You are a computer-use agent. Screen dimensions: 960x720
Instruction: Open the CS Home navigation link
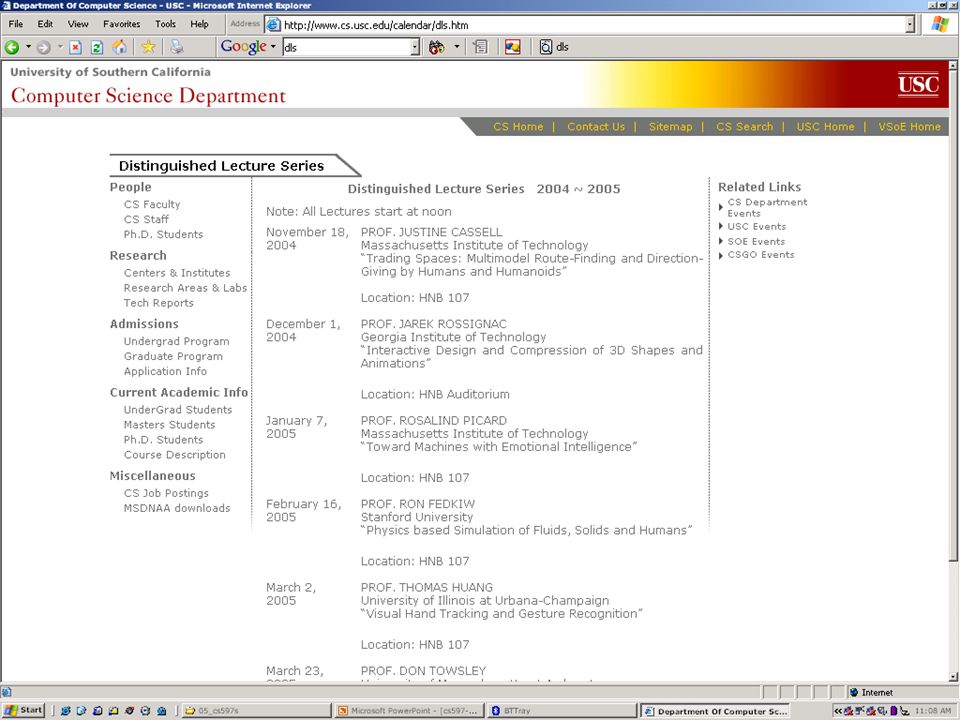coord(518,127)
